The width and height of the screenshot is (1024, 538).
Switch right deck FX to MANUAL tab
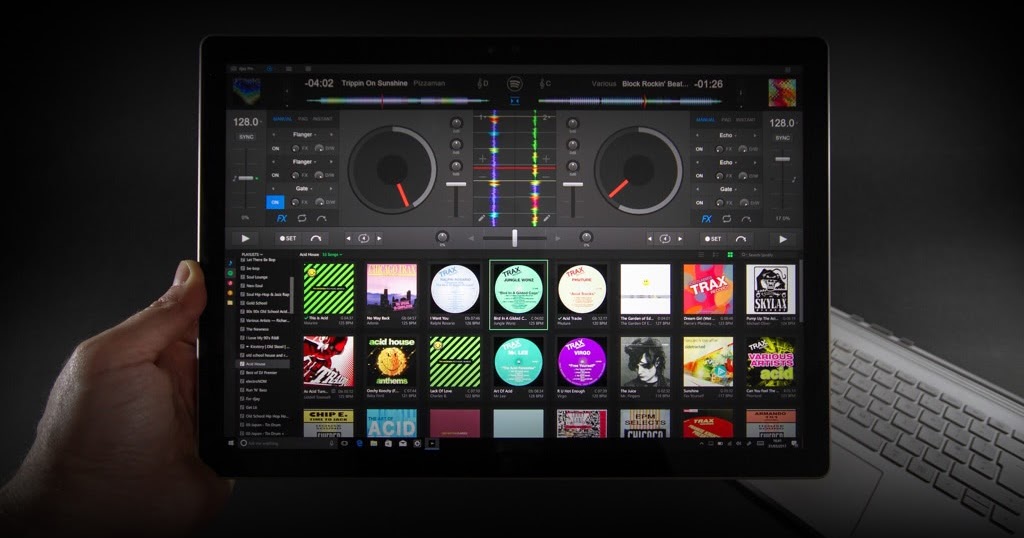(x=705, y=120)
